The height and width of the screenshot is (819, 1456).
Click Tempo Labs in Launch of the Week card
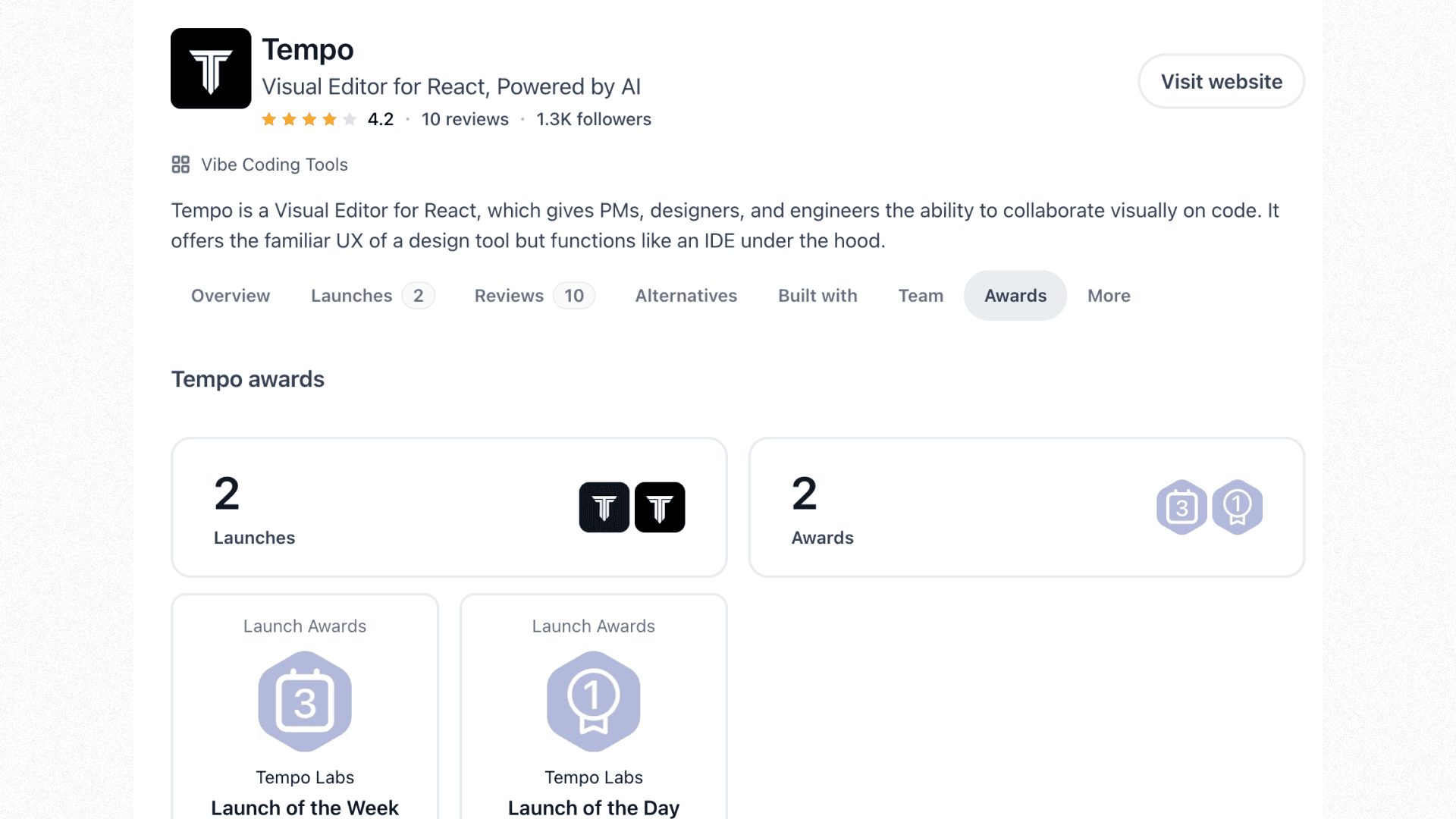tap(305, 777)
